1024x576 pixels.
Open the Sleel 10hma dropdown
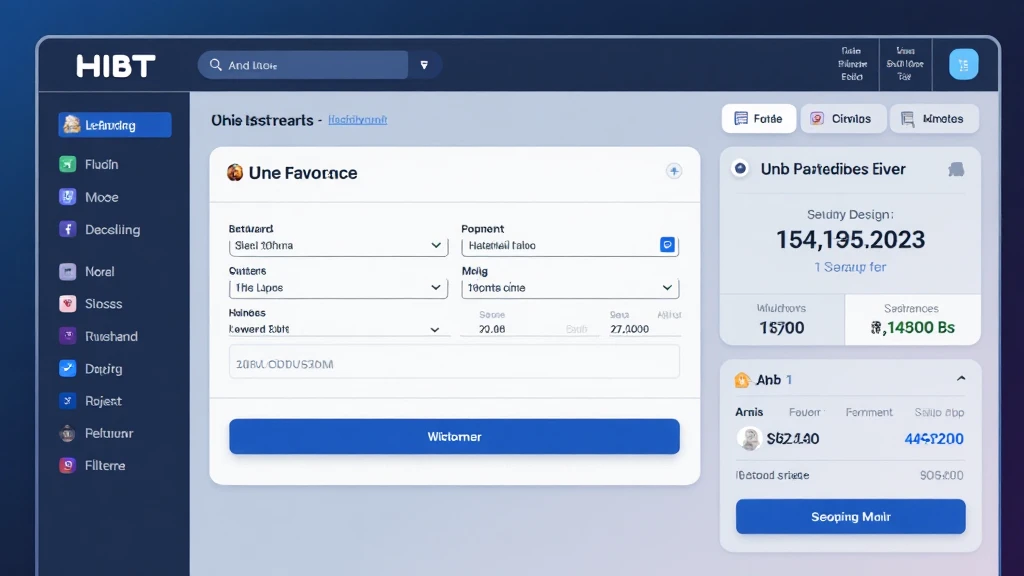337,244
